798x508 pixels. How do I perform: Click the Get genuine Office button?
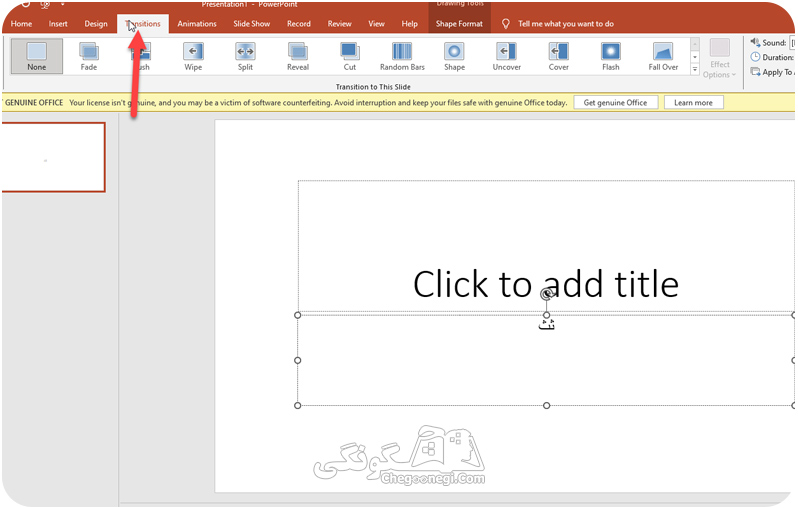point(615,102)
